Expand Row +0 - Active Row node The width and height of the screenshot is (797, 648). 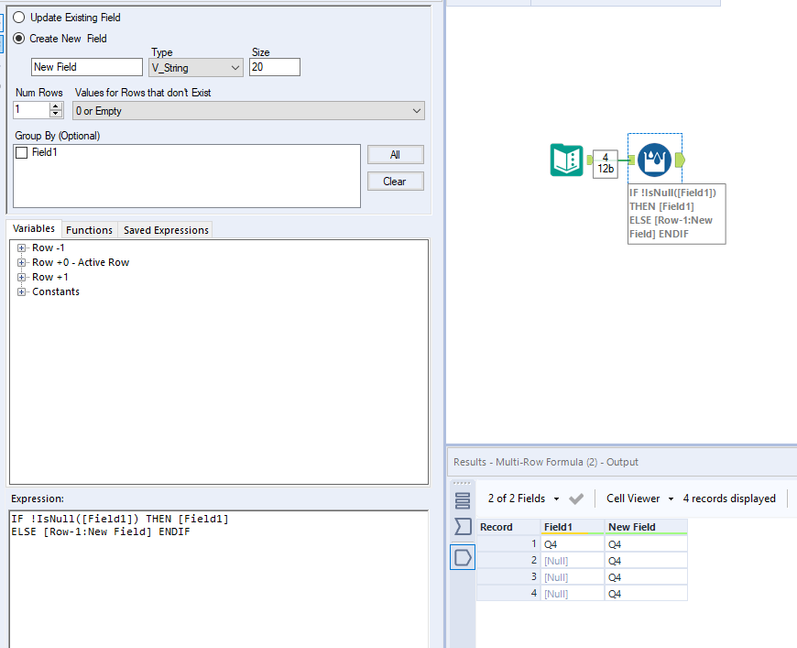coord(21,263)
